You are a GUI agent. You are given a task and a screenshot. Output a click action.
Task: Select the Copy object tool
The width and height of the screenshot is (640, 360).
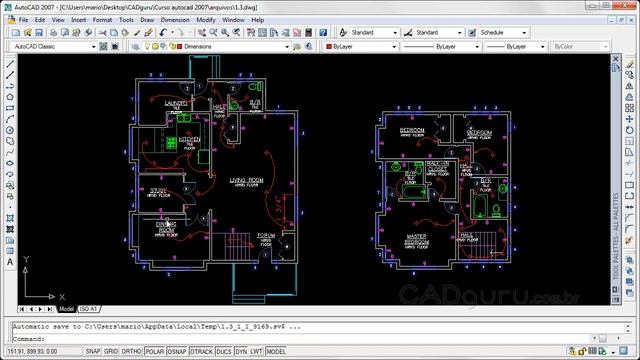pyautogui.click(x=630, y=75)
